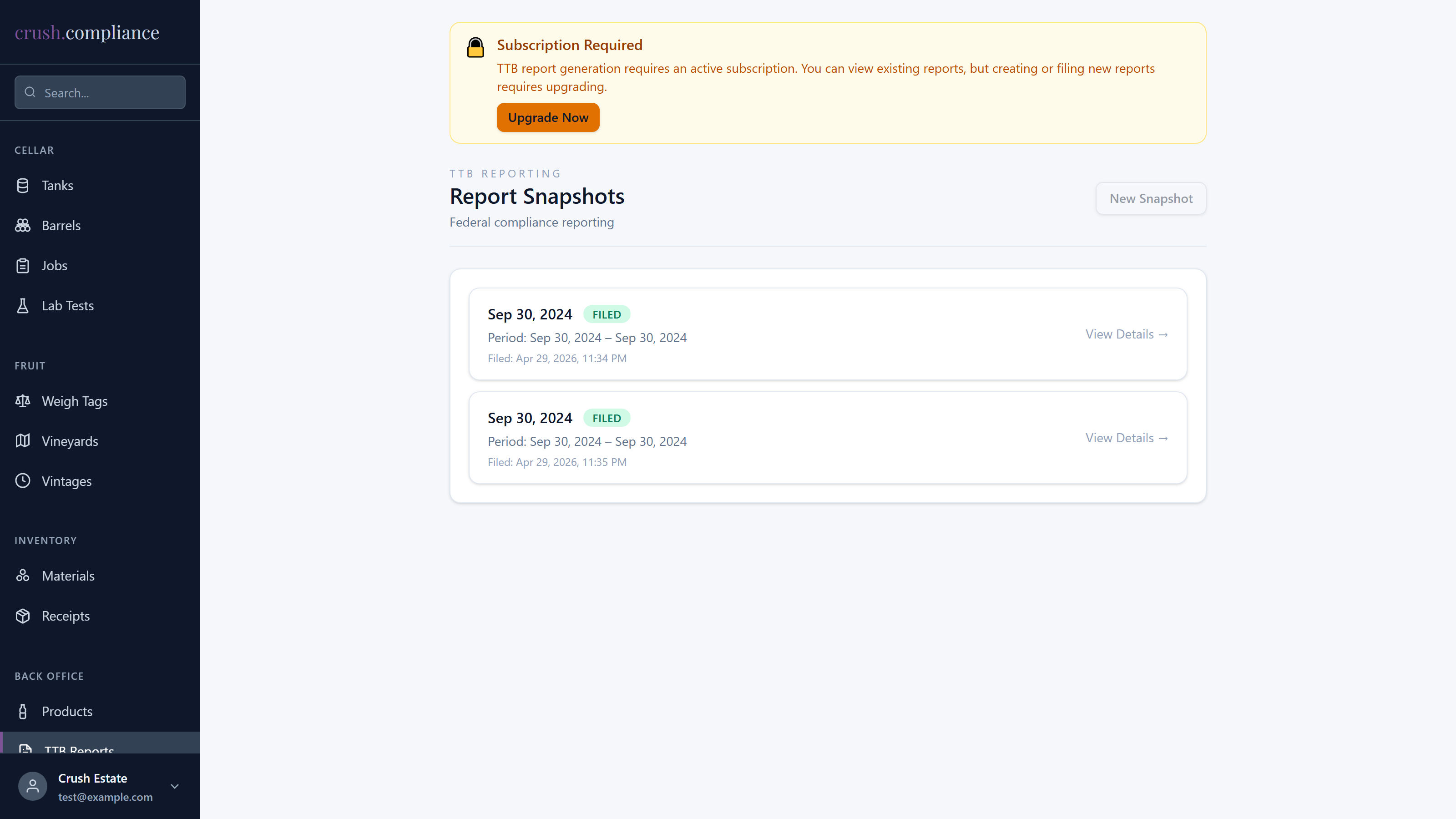Viewport: 1456px width, 819px height.
Task: View Details of snapshot filed 11:35 PM
Action: [x=1127, y=438]
